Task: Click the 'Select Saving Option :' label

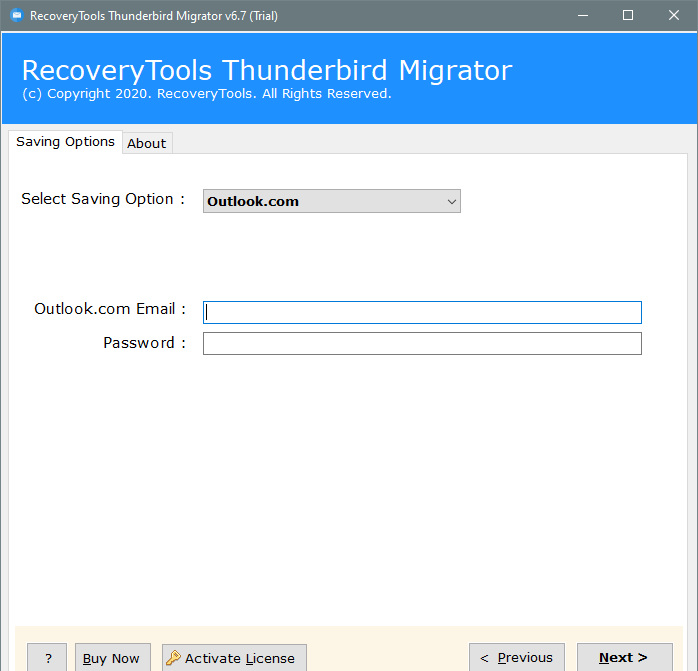Action: (x=103, y=199)
